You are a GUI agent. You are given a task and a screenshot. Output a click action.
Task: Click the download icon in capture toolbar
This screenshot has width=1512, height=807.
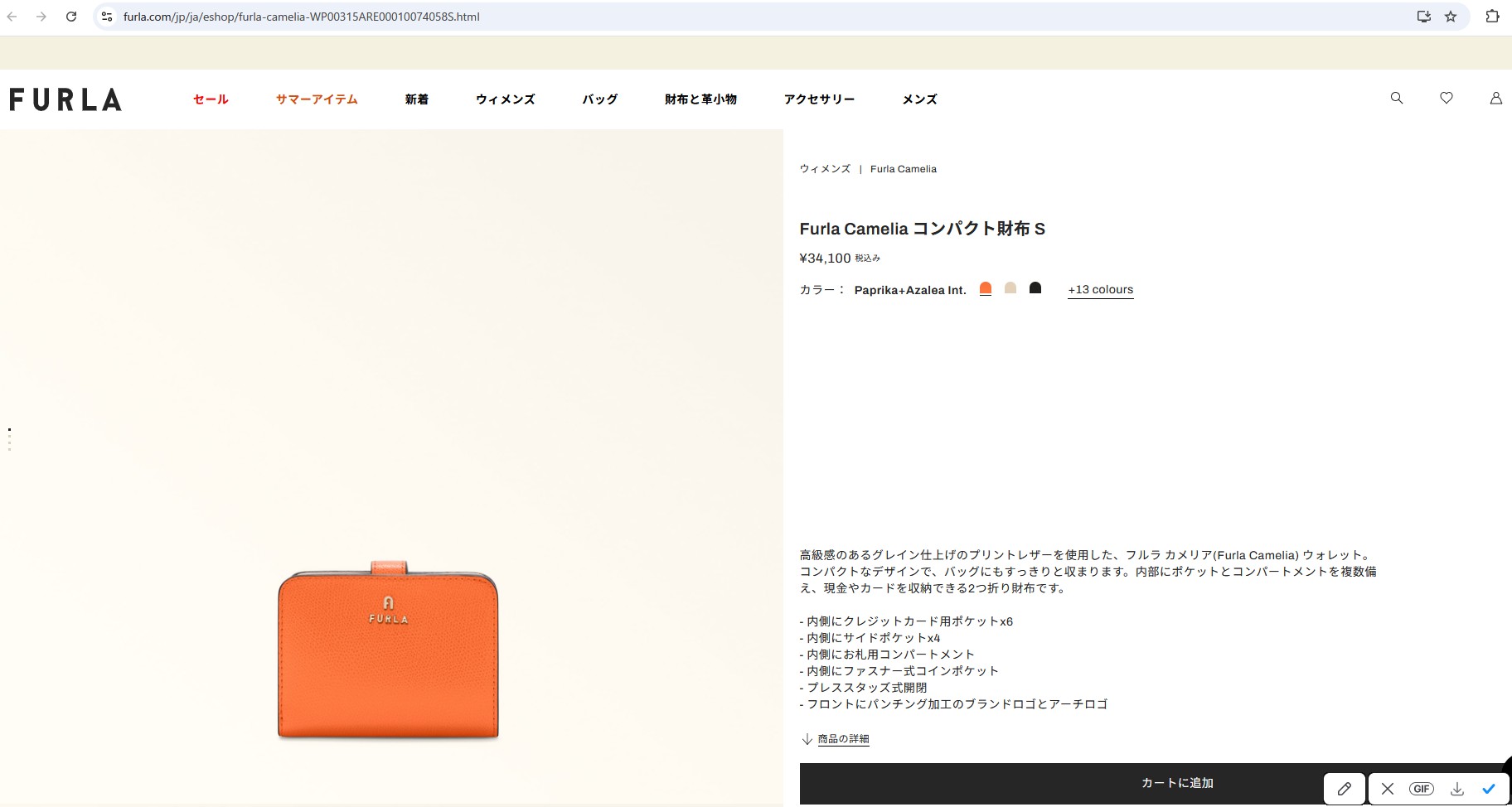[1456, 789]
